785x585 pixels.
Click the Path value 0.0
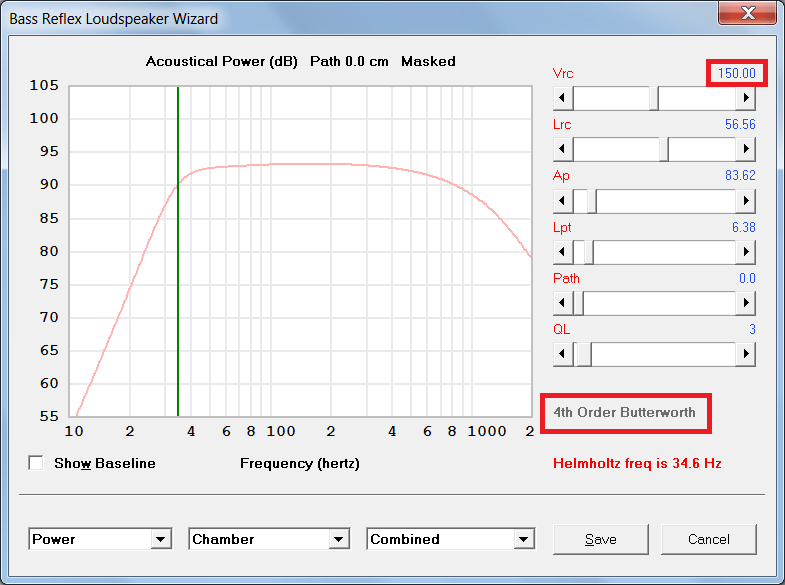point(747,279)
